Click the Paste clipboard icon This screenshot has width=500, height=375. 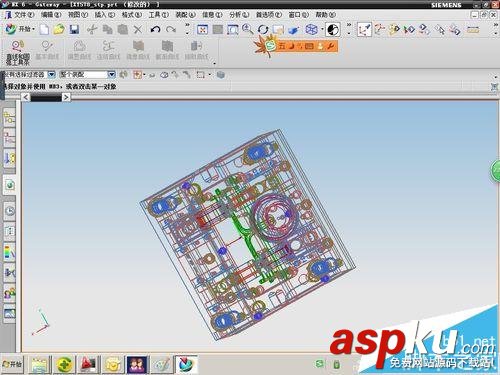(x=123, y=30)
